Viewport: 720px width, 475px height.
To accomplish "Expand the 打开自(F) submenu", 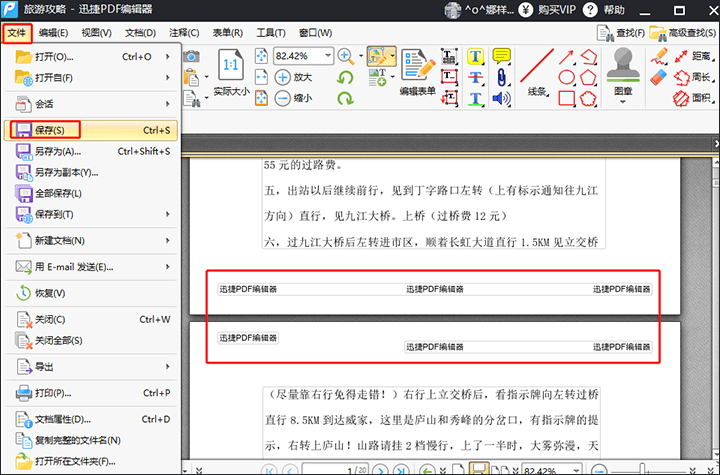I will 168,78.
